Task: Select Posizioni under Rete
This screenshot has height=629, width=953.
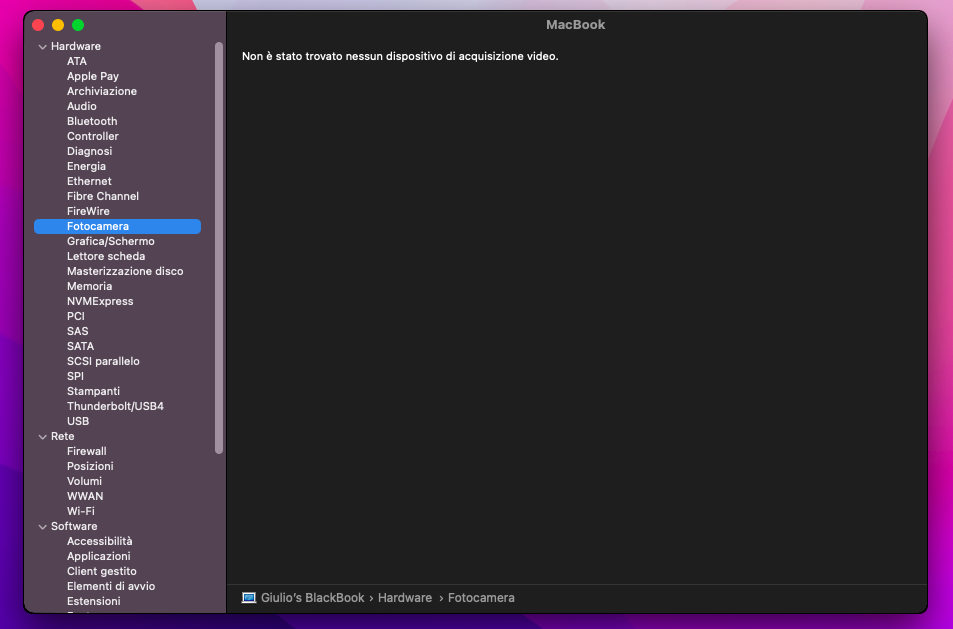Action: pos(90,466)
